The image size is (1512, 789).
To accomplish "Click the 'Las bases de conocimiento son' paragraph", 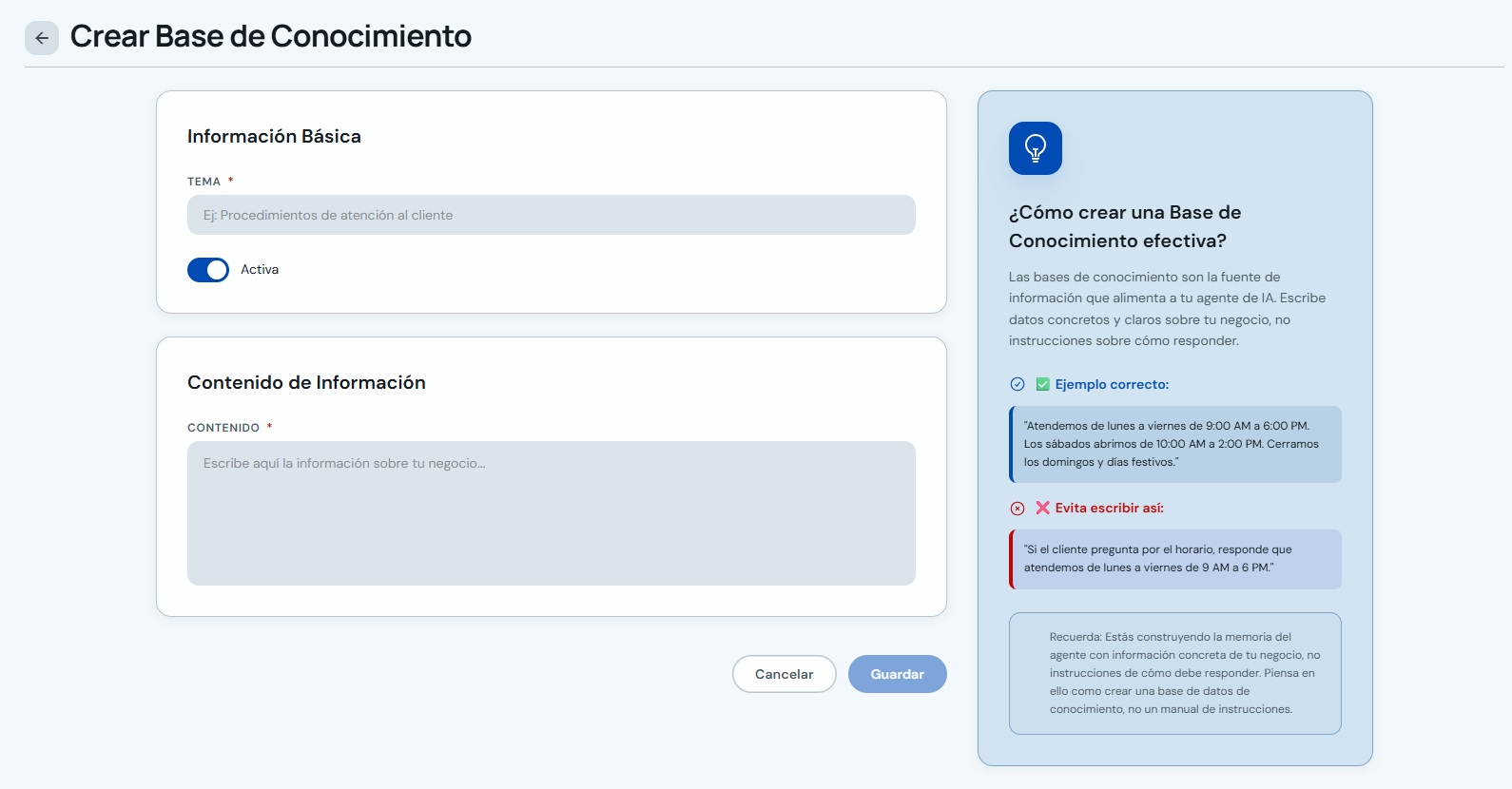I will pos(1168,309).
